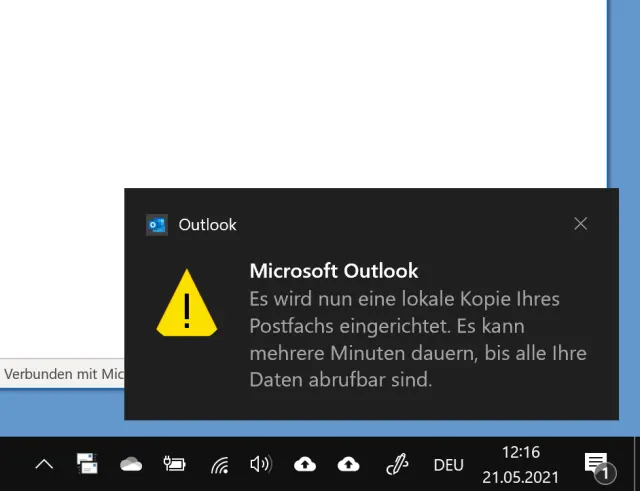Viewport: 640px width, 491px height.
Task: Click the Outlook app icon in notification header
Action: [156, 225]
